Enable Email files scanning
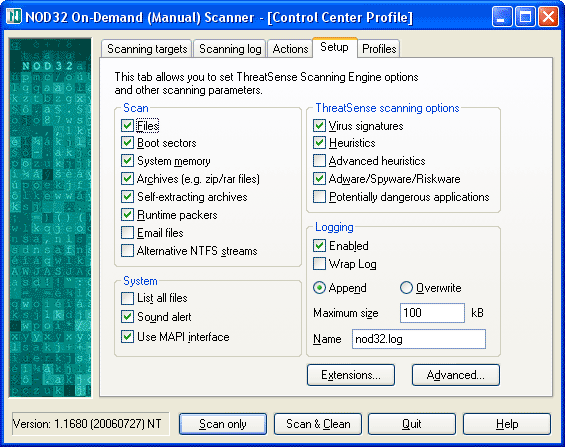Image resolution: width=565 pixels, height=447 pixels. (x=127, y=233)
